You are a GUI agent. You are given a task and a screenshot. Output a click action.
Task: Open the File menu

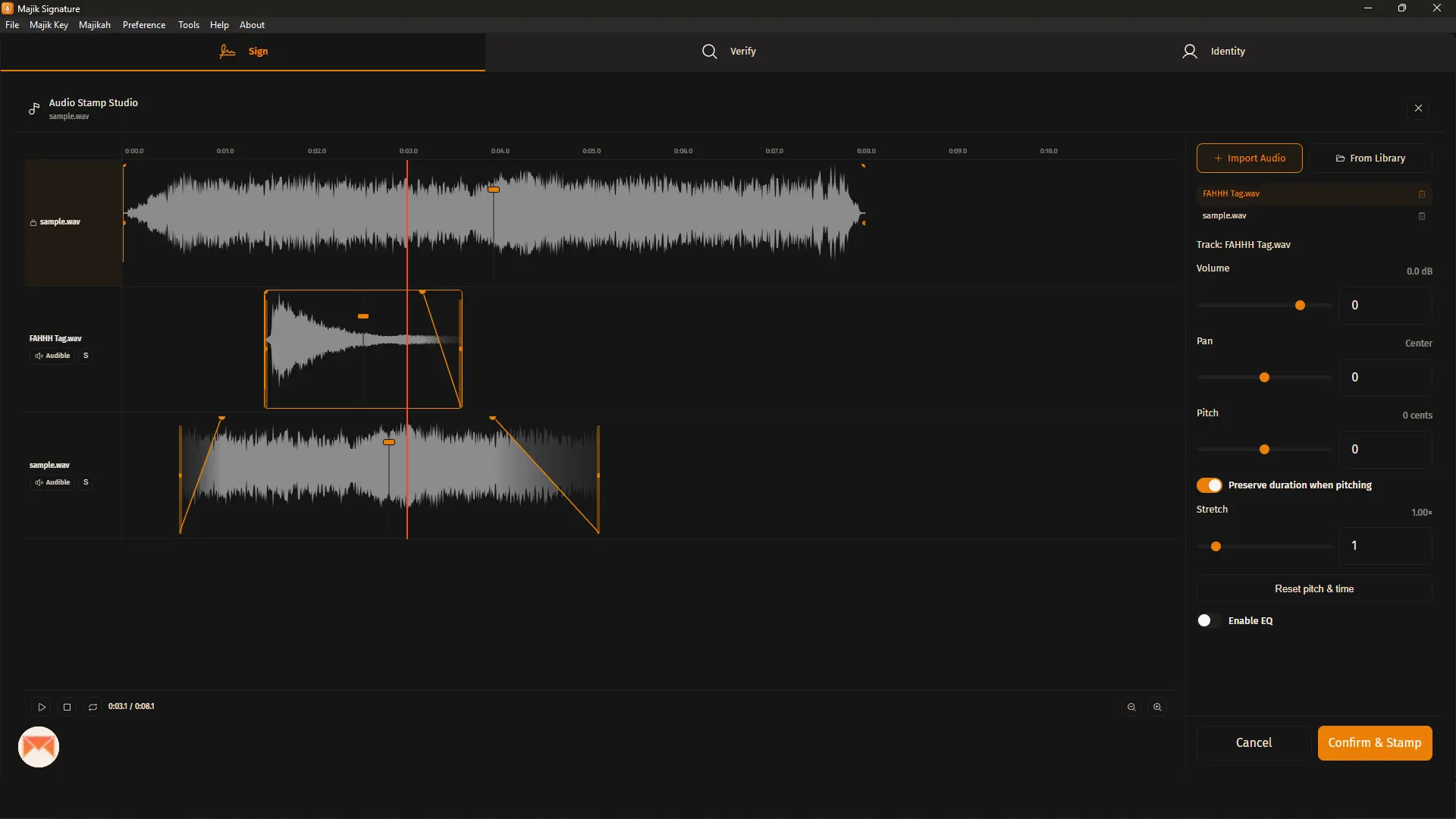[12, 25]
